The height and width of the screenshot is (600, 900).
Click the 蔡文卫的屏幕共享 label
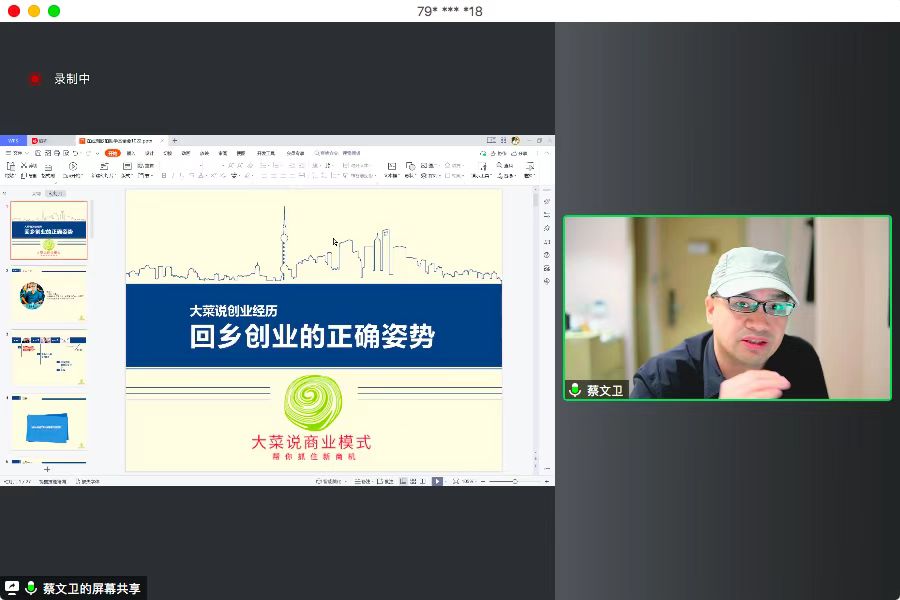point(91,589)
